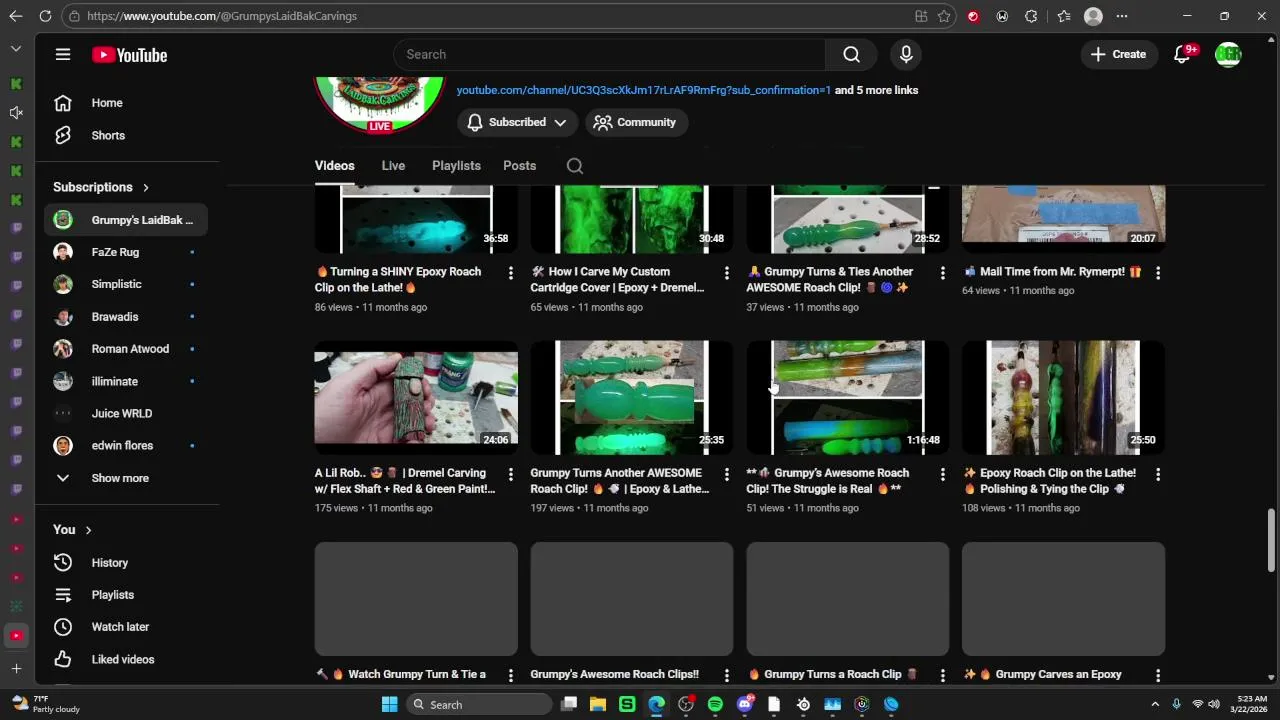
Task: Refresh the browser page
Action: [45, 16]
